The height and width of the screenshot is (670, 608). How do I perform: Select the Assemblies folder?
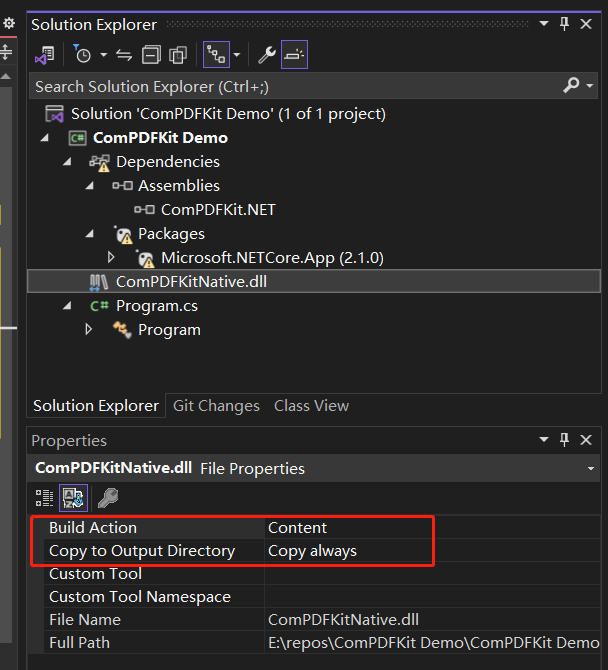pos(179,186)
